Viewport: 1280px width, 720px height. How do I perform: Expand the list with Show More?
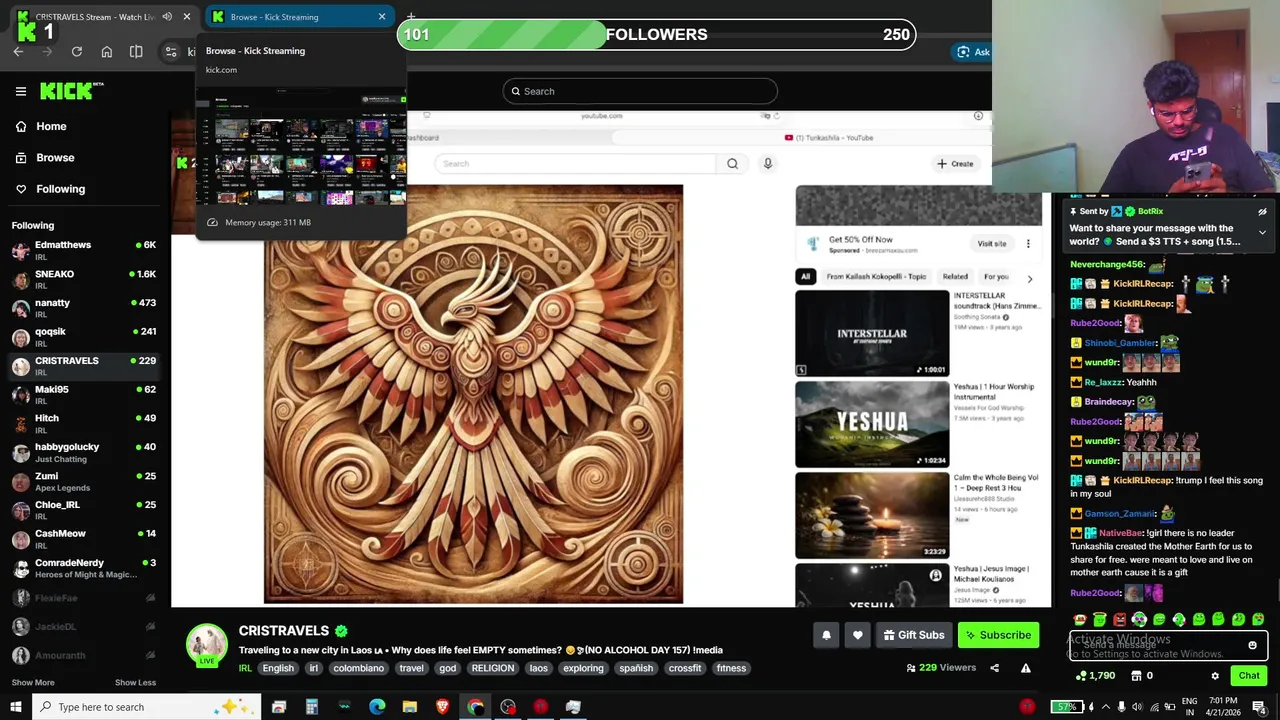[x=33, y=682]
